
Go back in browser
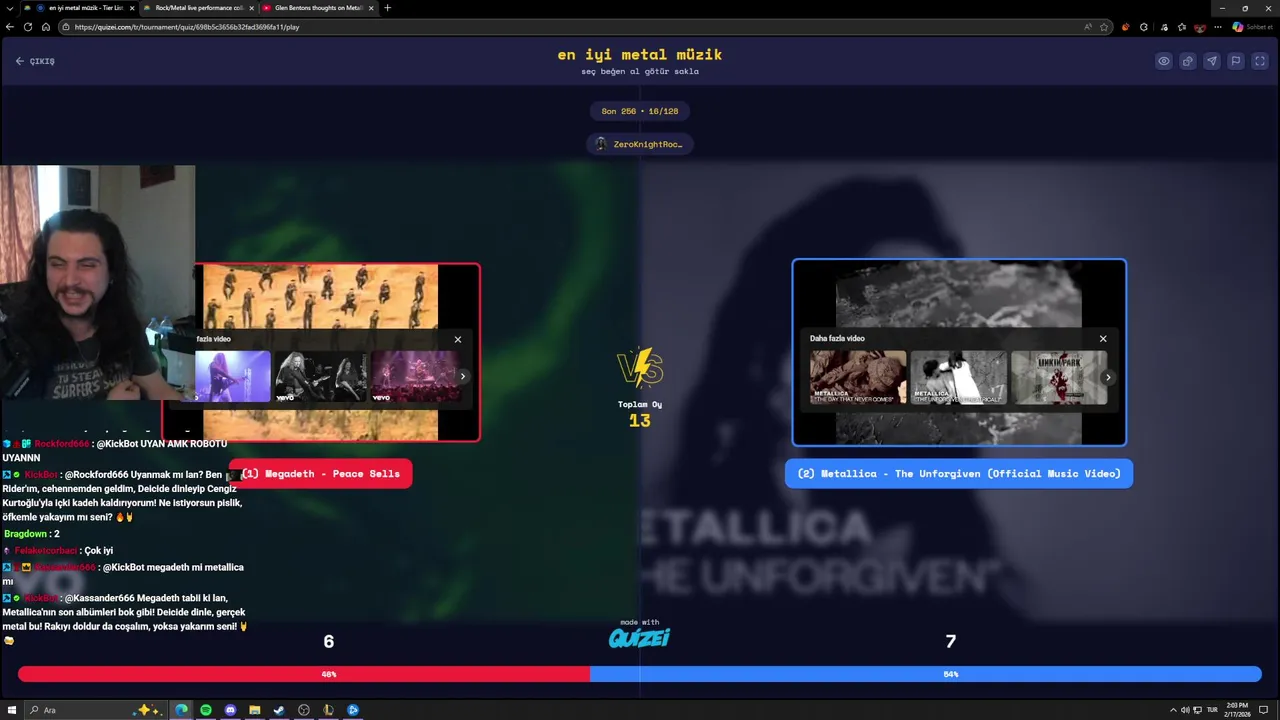tap(10, 27)
